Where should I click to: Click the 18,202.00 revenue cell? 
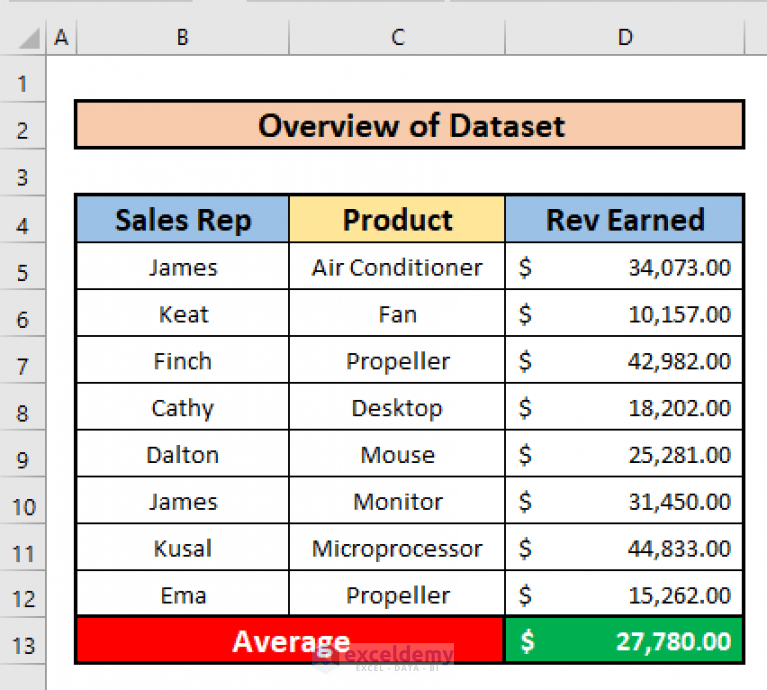(x=624, y=407)
